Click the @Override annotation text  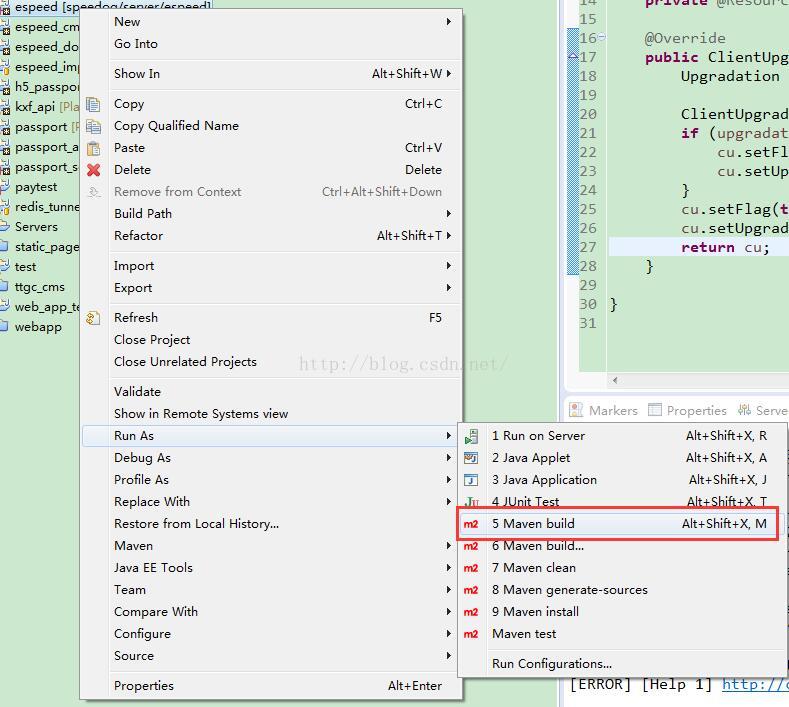click(x=685, y=38)
